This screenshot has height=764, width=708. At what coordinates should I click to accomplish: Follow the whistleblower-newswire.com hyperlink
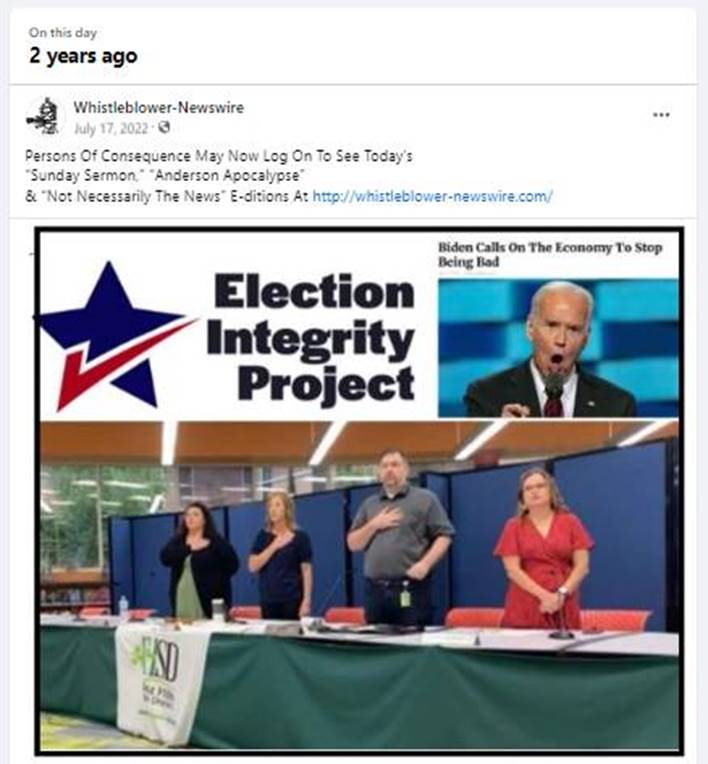pyautogui.click(x=432, y=196)
